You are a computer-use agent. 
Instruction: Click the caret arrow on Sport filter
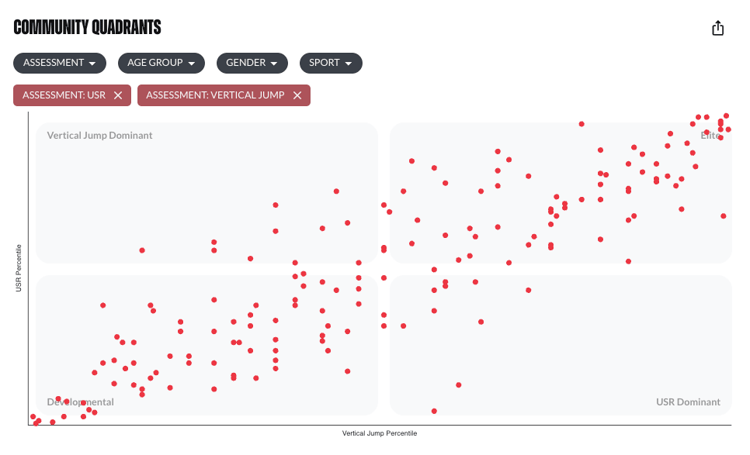(x=349, y=63)
